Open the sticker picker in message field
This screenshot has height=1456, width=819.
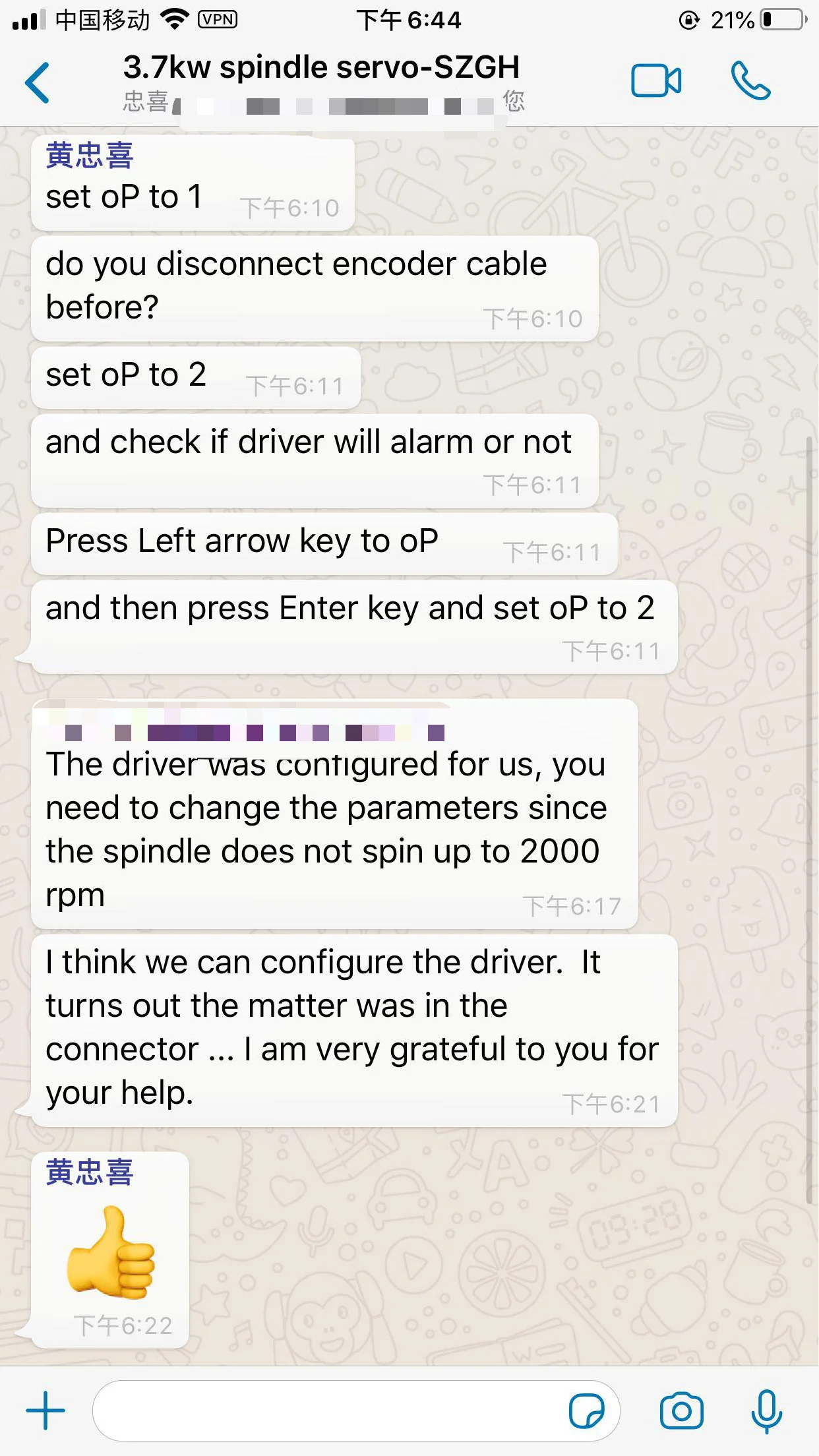(586, 1411)
